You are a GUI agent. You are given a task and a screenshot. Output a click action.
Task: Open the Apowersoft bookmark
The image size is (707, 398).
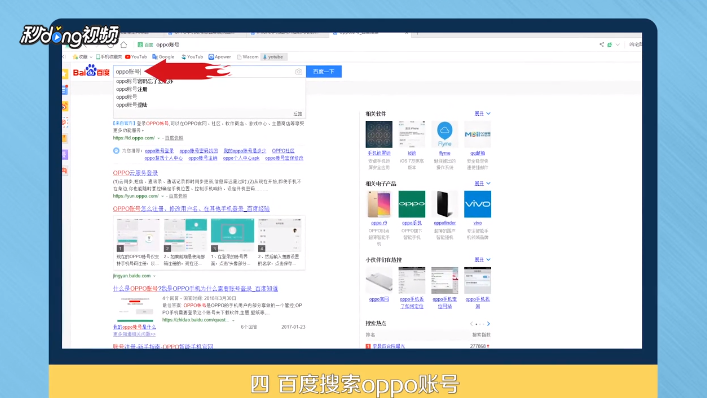[x=220, y=57]
